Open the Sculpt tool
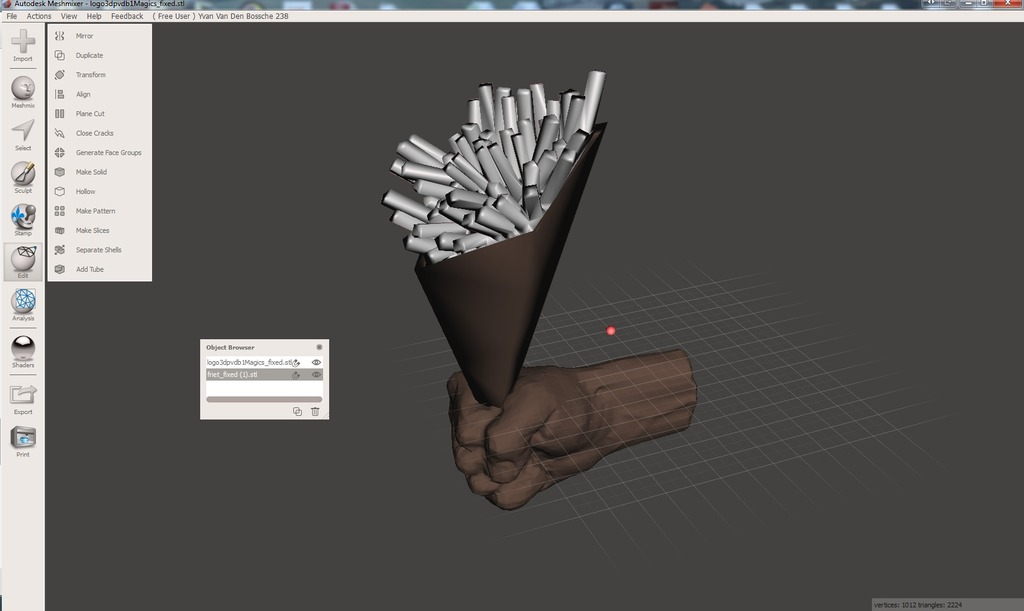1024x611 pixels. [23, 178]
